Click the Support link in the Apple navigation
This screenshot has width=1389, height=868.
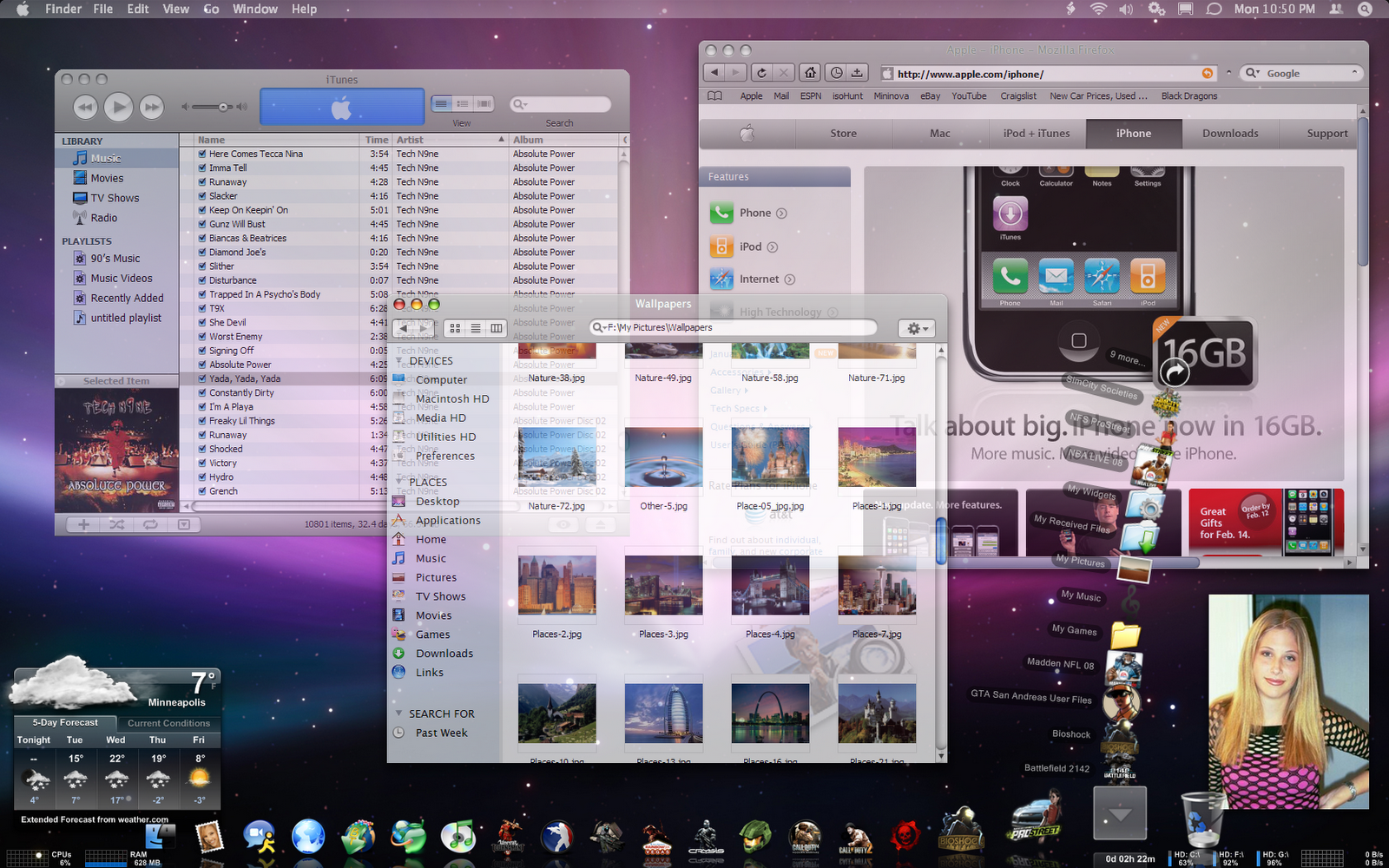tap(1326, 133)
